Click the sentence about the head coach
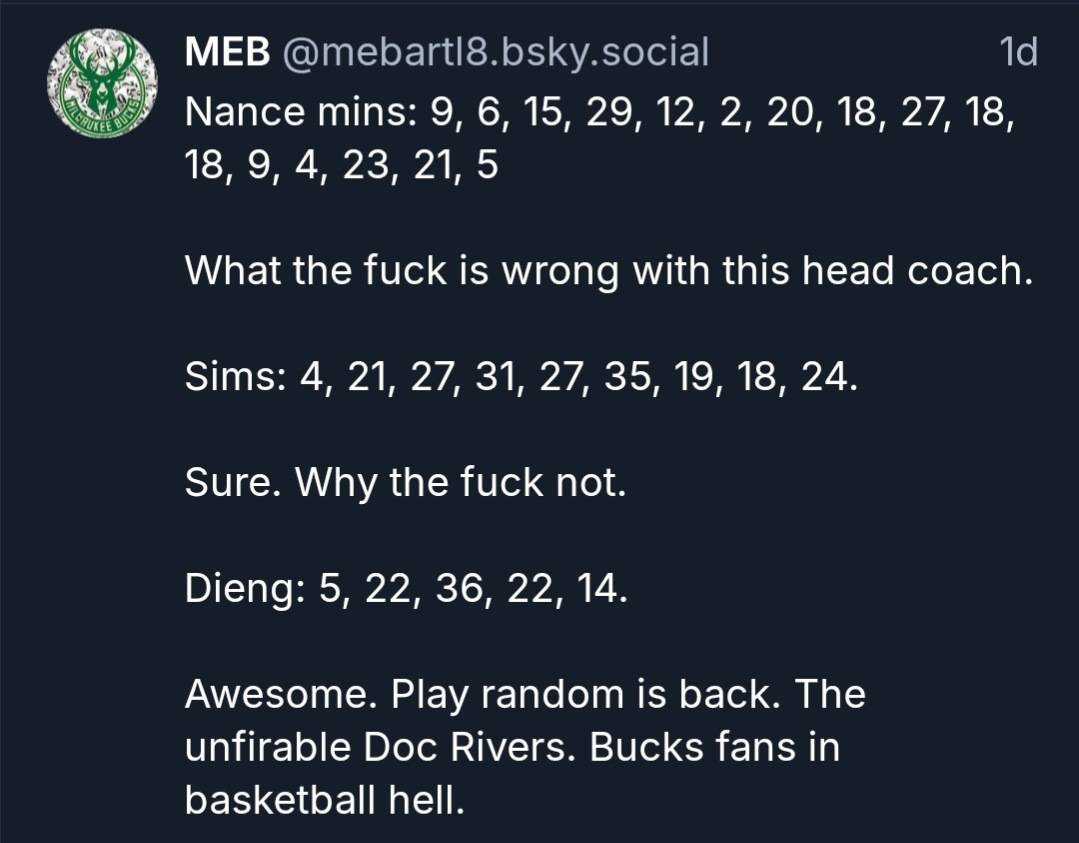The height and width of the screenshot is (843, 1079). [608, 270]
